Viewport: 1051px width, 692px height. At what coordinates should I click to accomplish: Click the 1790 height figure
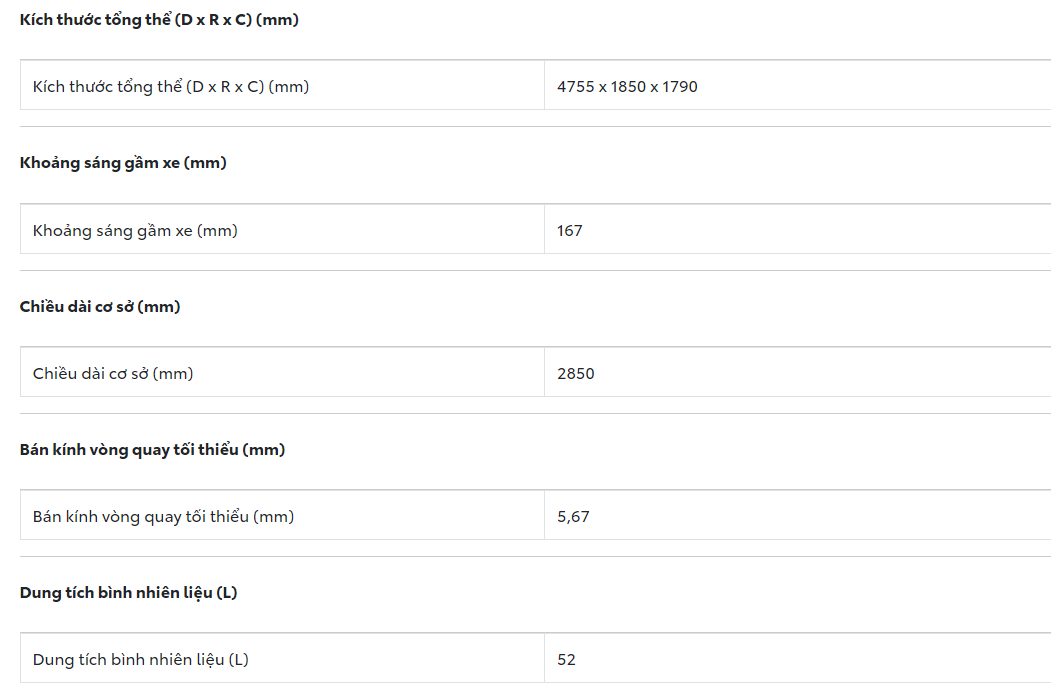[x=680, y=87]
